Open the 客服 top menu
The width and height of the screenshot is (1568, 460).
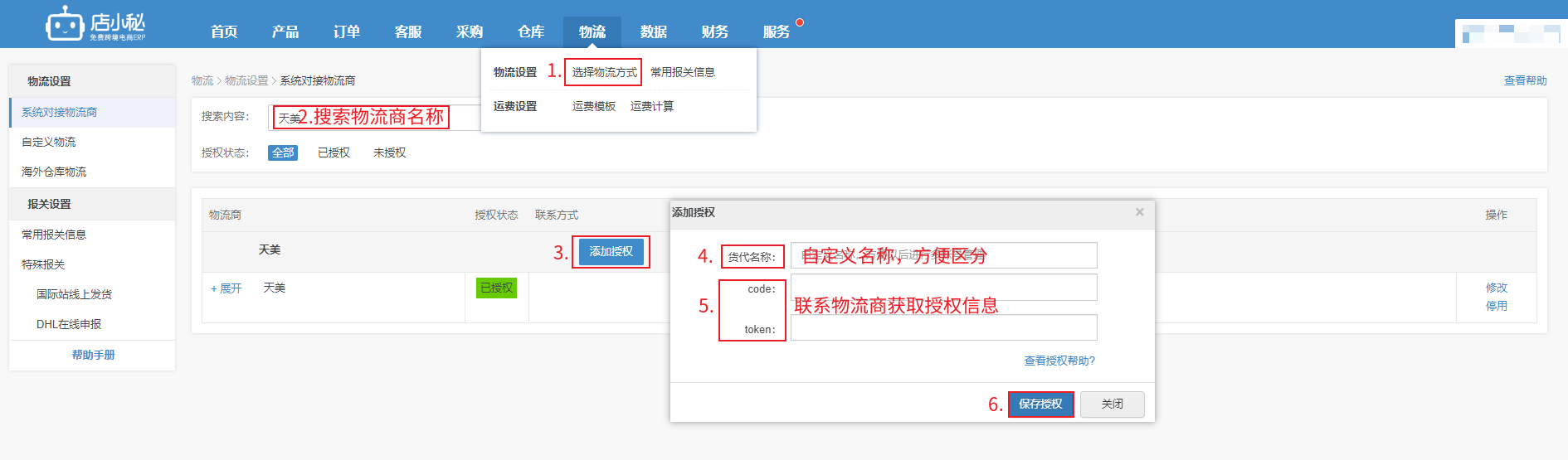(x=408, y=31)
